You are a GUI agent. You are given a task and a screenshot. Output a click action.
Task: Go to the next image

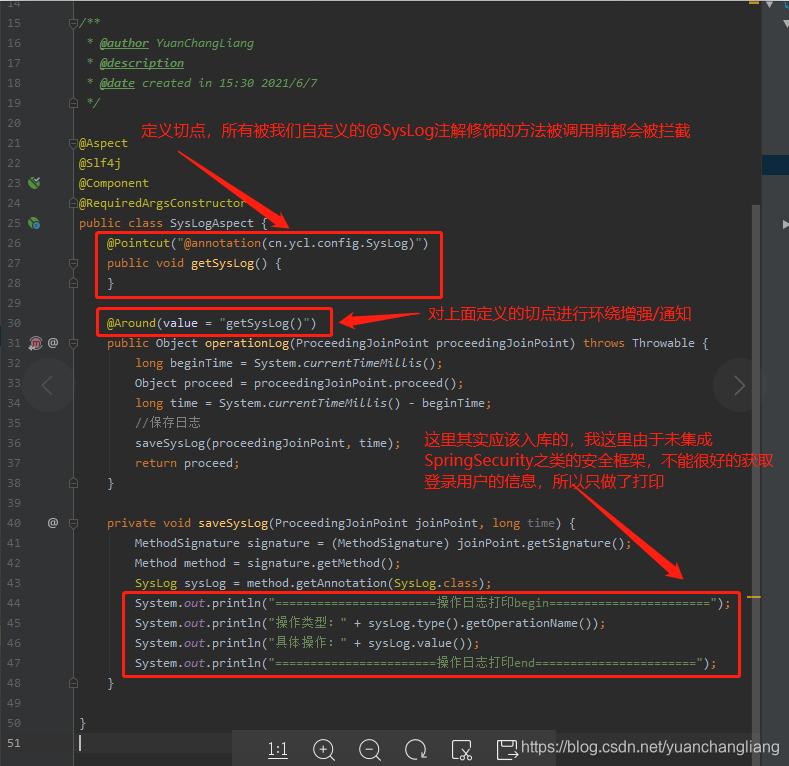point(739,386)
